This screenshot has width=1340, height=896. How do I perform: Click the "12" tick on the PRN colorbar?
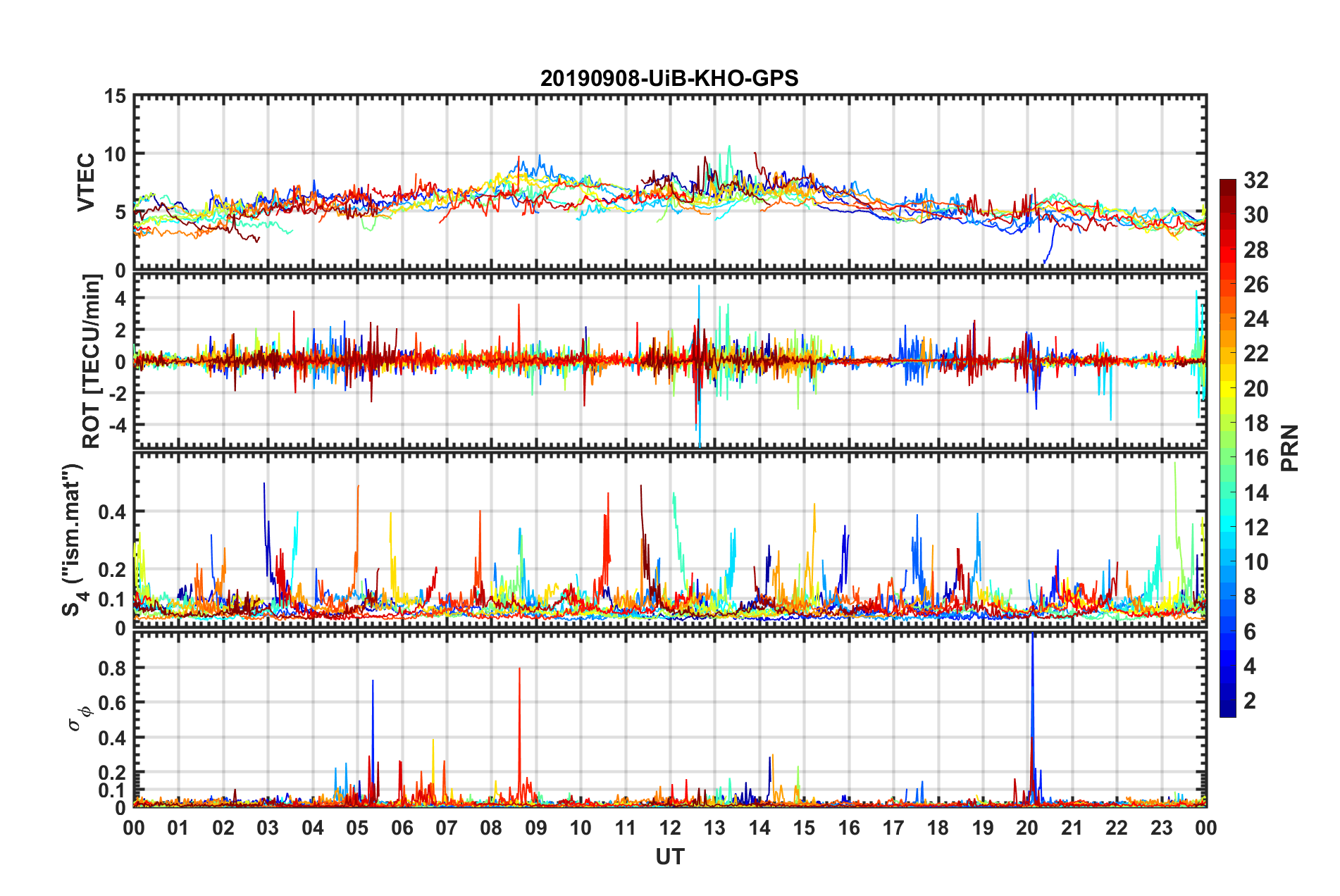1256,528
